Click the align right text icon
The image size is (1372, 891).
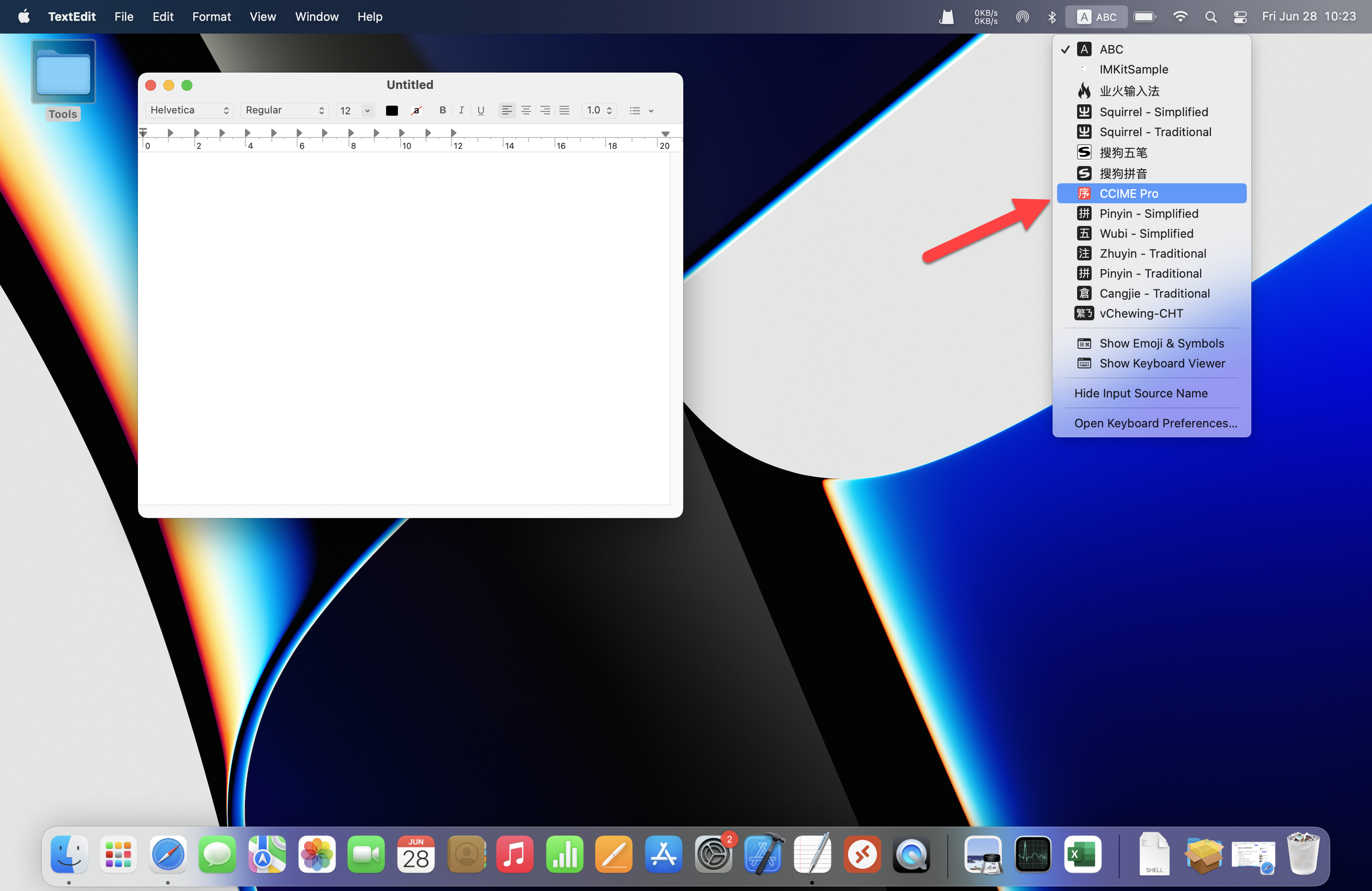pyautogui.click(x=545, y=110)
